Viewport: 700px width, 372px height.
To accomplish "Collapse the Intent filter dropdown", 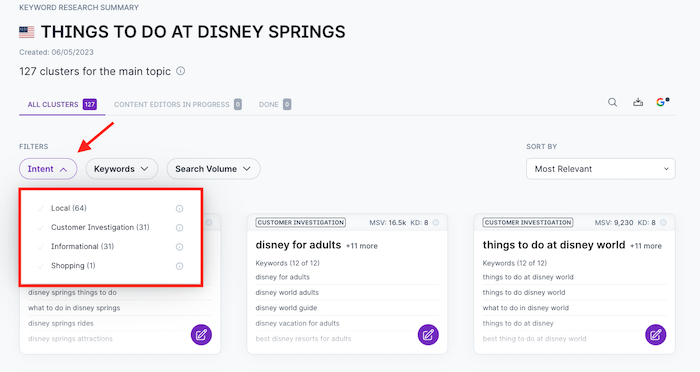I will (x=48, y=169).
